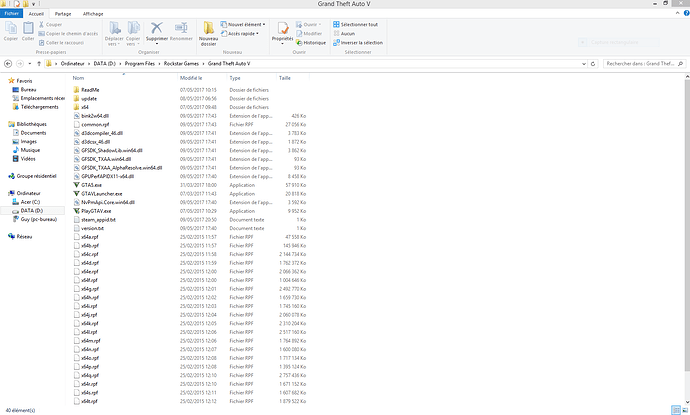Screen dimensions: 690x415
Task: Select Couper in the ribbon
Action: click(50, 25)
